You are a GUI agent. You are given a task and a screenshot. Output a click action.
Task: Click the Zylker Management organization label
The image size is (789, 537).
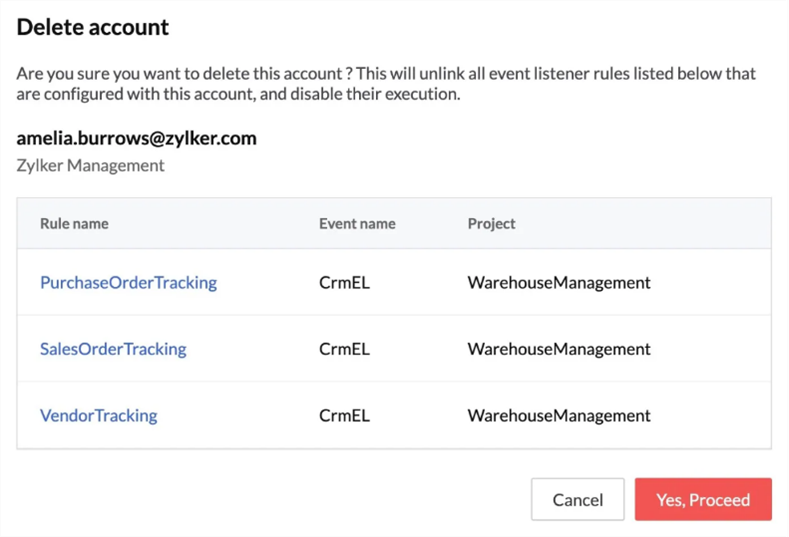coord(90,165)
